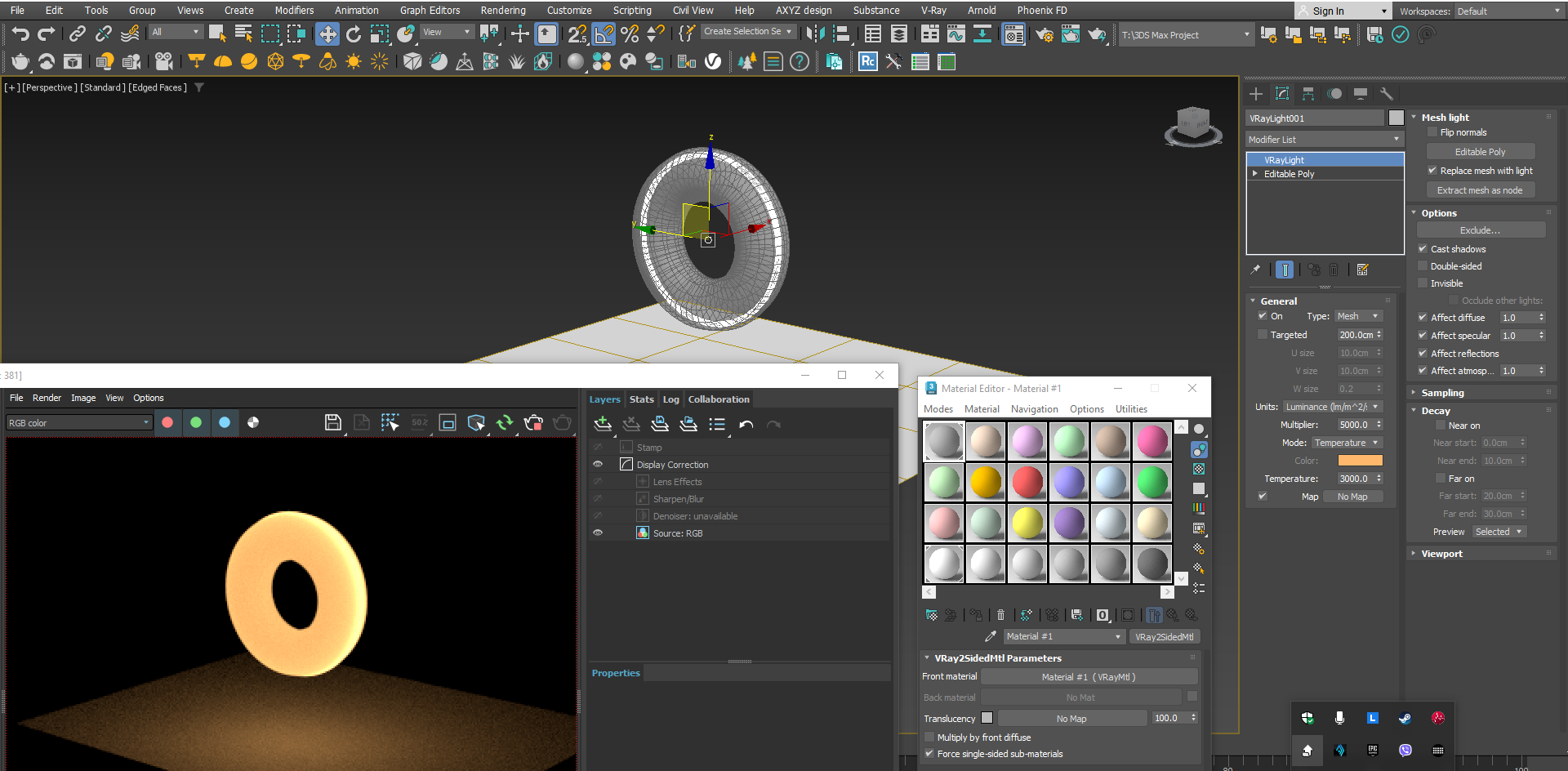Click the VRay2SidedMtl material type button
Image resolution: width=1568 pixels, height=771 pixels.
(1164, 637)
